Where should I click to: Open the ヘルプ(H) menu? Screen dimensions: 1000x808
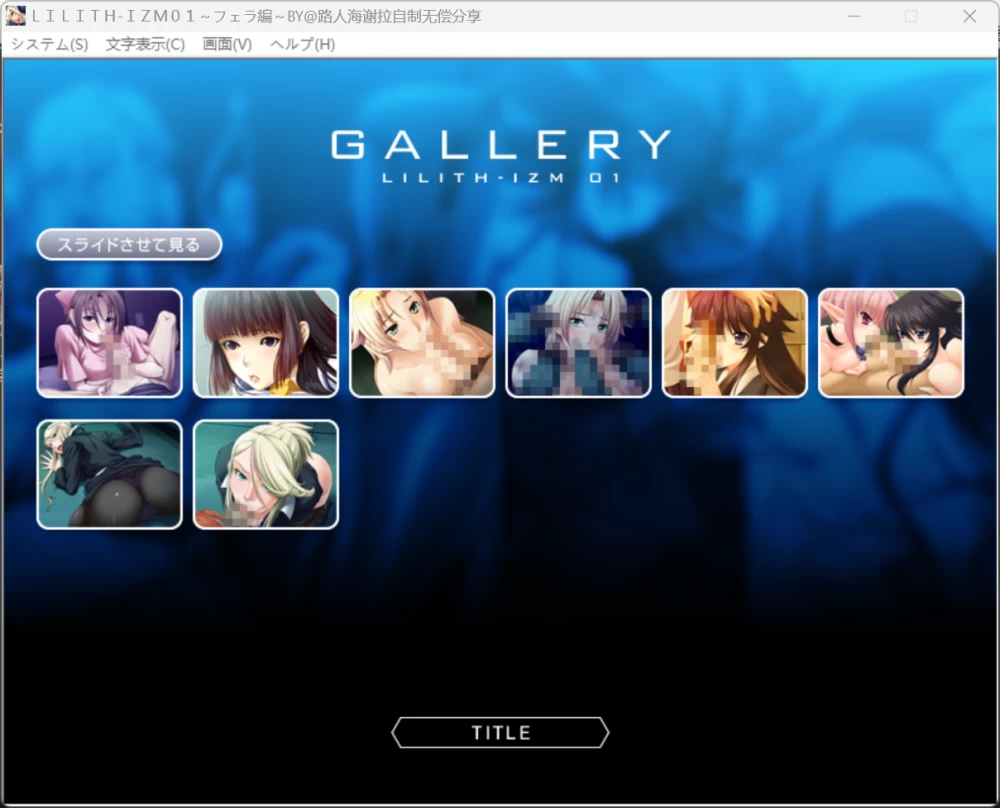pos(302,45)
